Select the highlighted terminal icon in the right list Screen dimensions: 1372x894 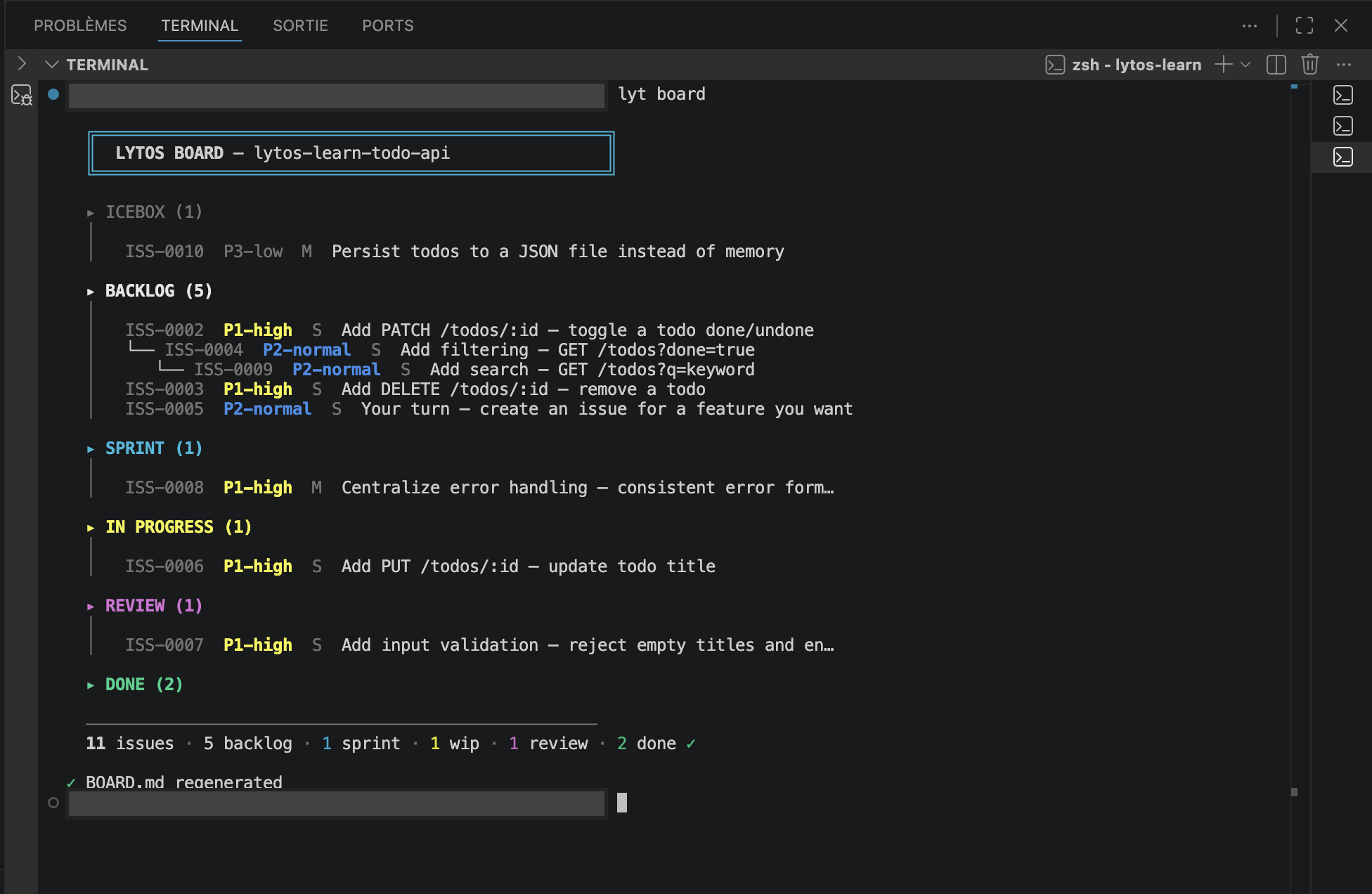pyautogui.click(x=1342, y=157)
